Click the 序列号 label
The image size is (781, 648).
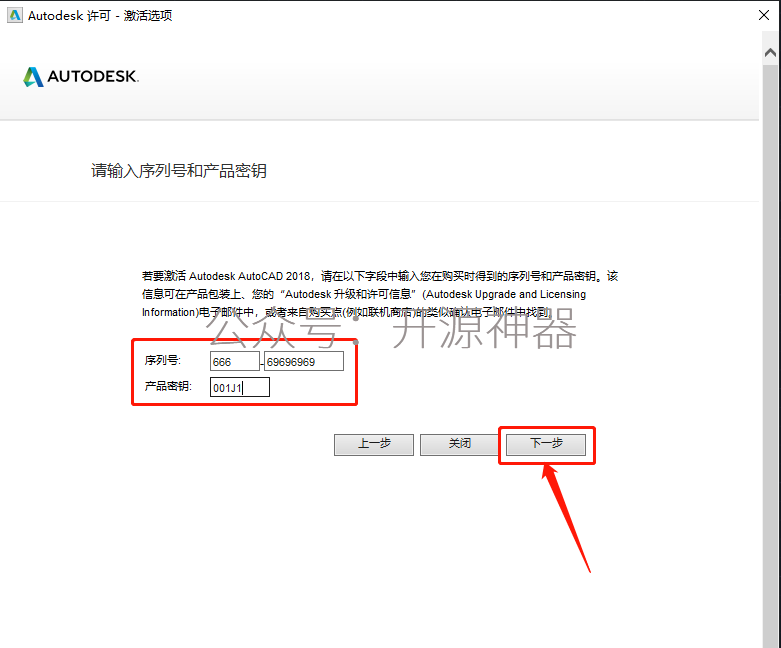[x=162, y=360]
